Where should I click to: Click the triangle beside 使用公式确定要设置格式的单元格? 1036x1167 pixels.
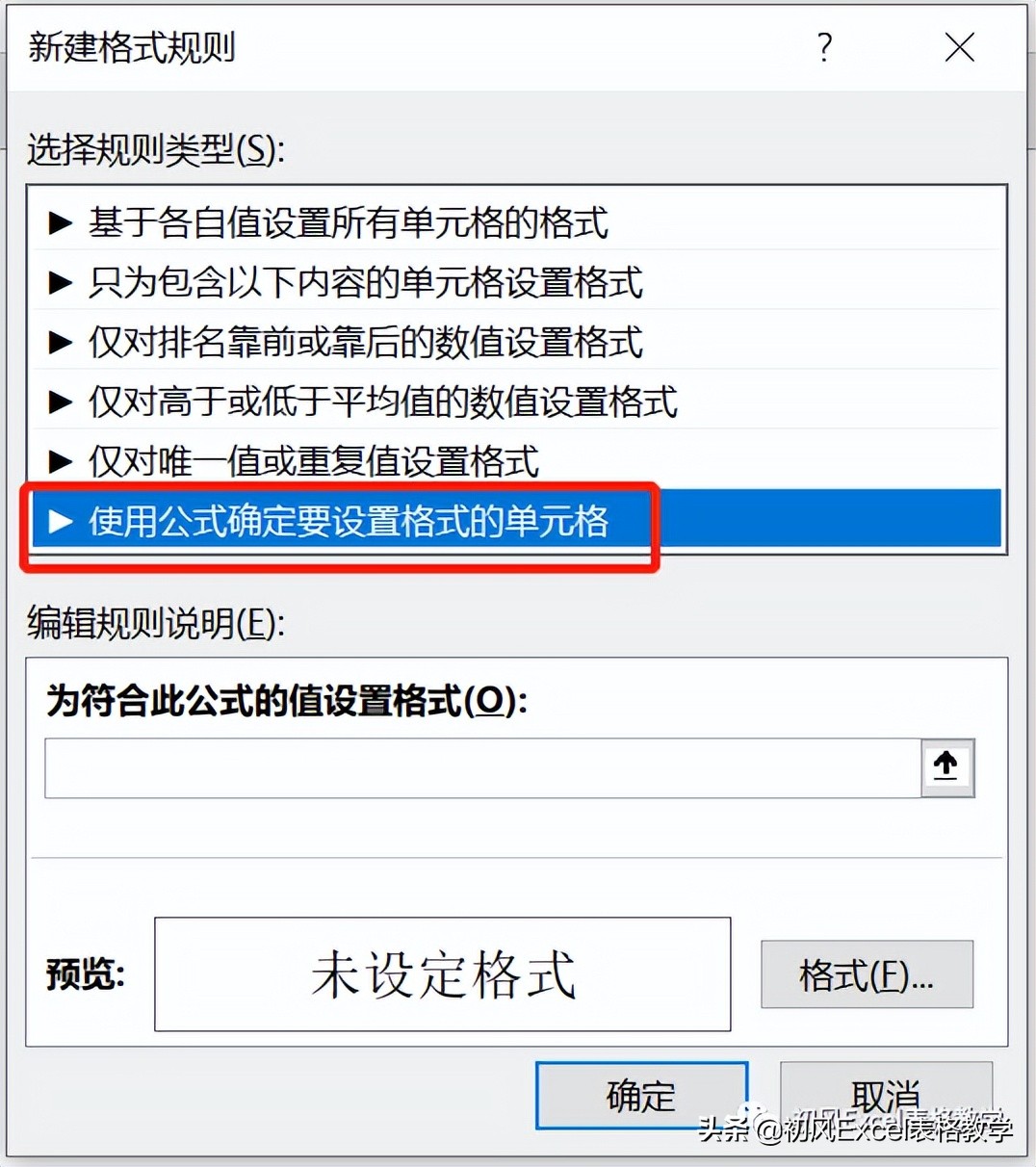(x=61, y=522)
